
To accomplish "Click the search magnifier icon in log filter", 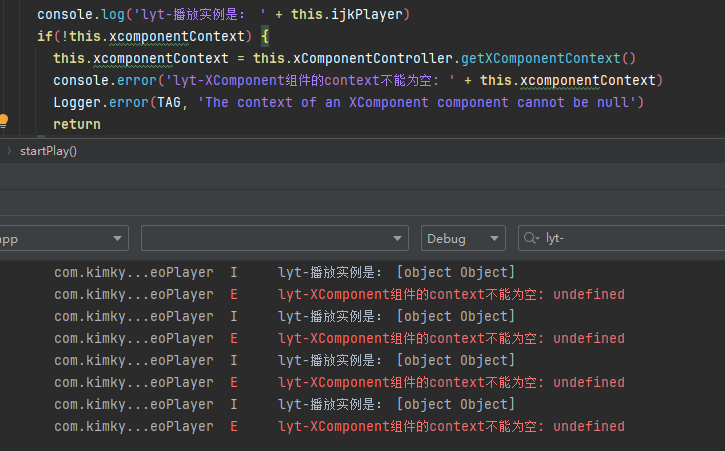I will tap(532, 239).
